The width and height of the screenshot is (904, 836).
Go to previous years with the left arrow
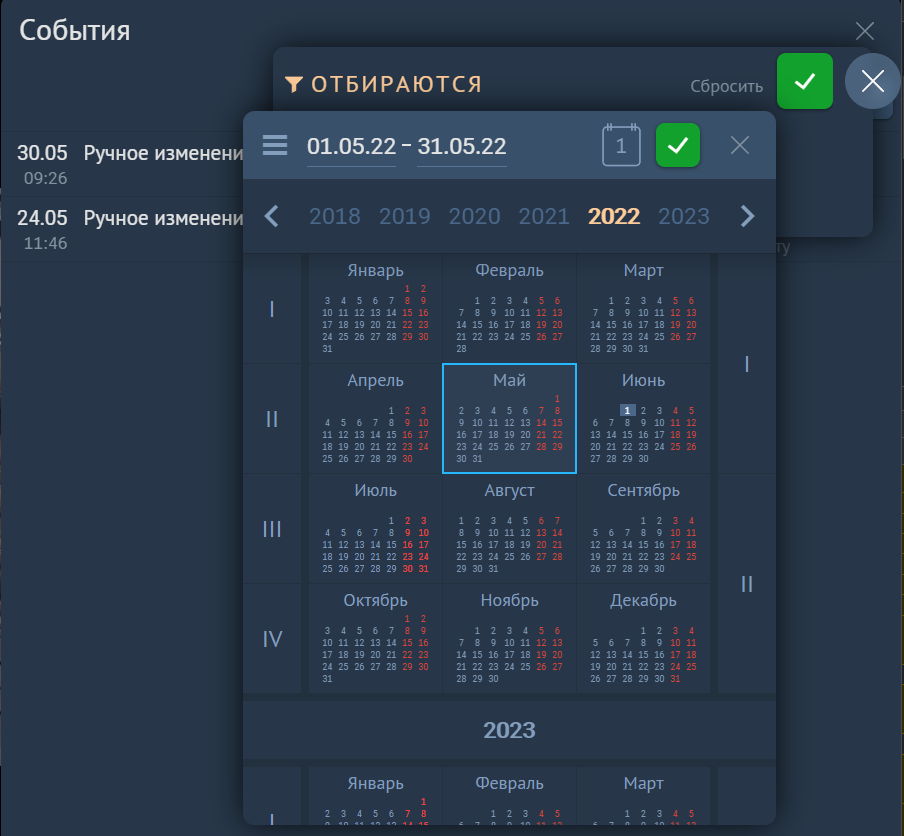tap(272, 216)
